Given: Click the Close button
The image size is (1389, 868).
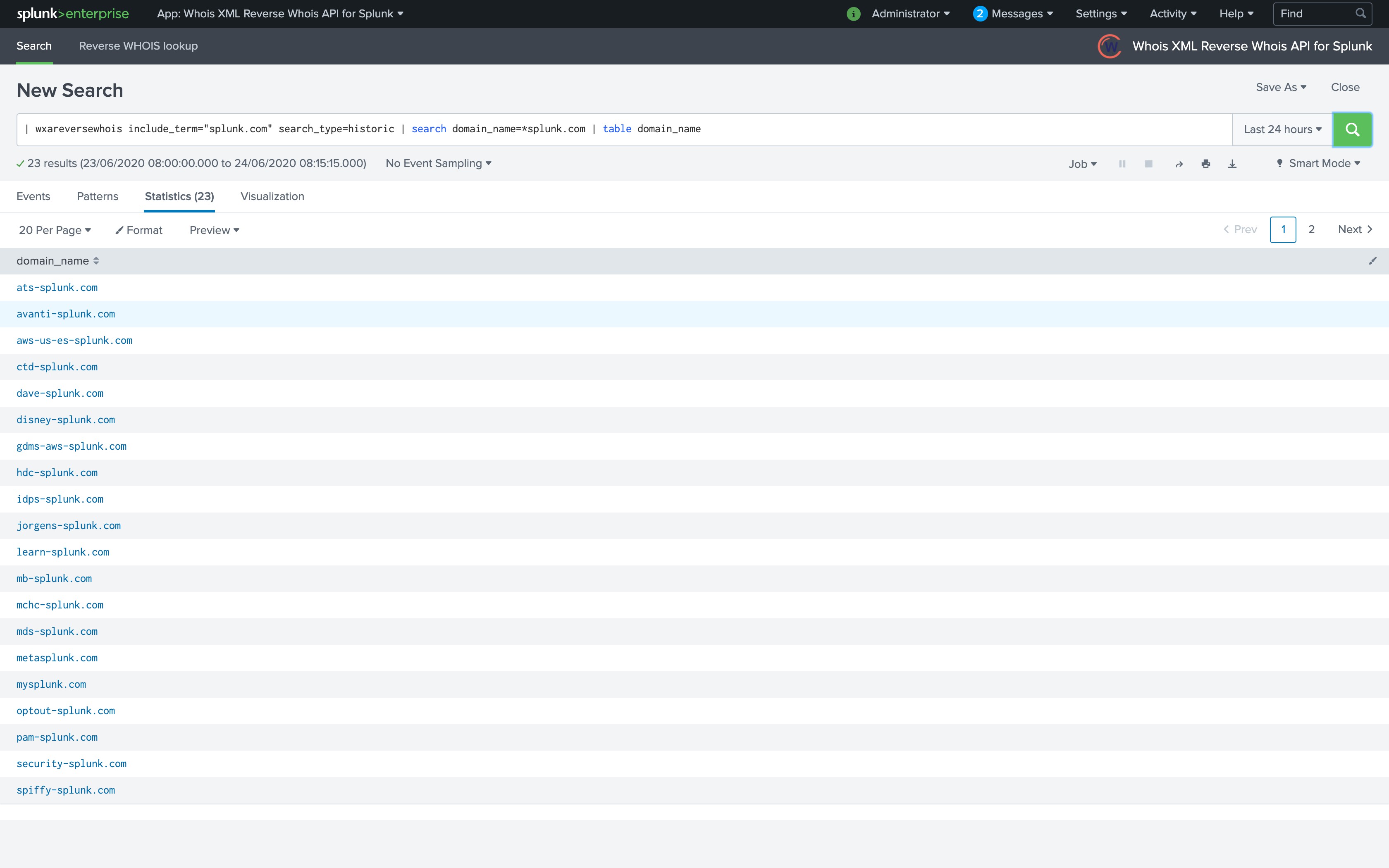Looking at the screenshot, I should [1345, 87].
